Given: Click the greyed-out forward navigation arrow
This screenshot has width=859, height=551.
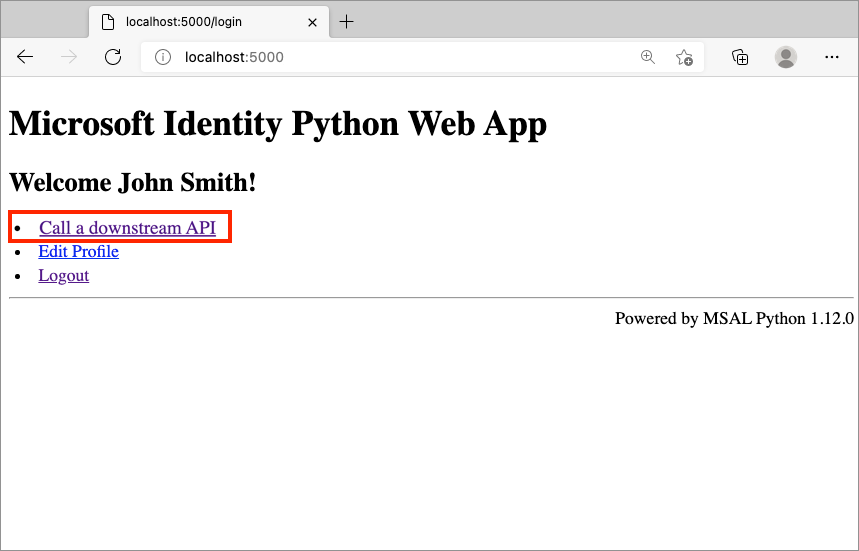Looking at the screenshot, I should pyautogui.click(x=69, y=57).
